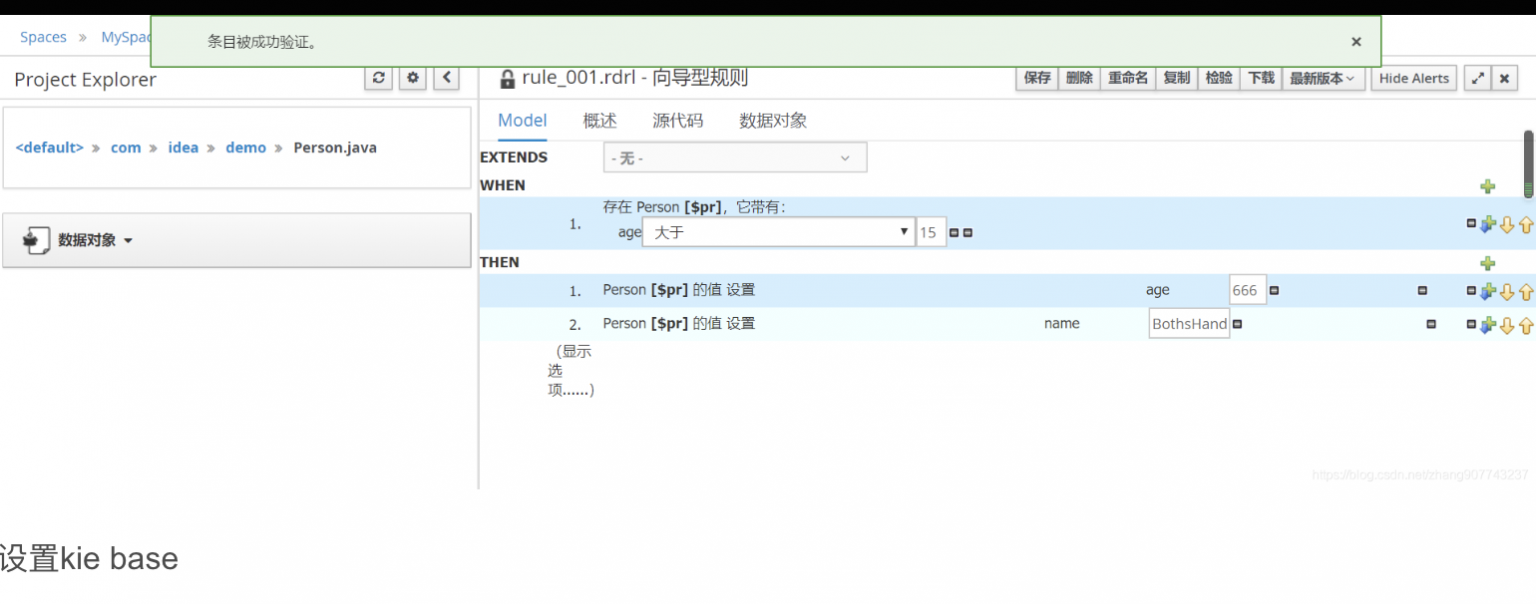Viewport: 1536px width, 604px height.
Task: Collapse the Project Explorer panel
Action: 446,78
